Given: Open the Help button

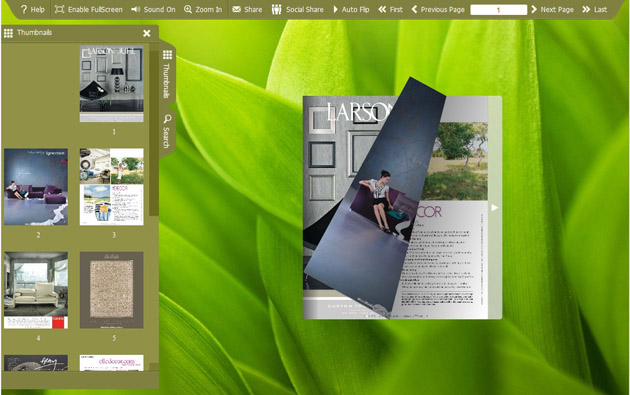Looking at the screenshot, I should 32,9.
